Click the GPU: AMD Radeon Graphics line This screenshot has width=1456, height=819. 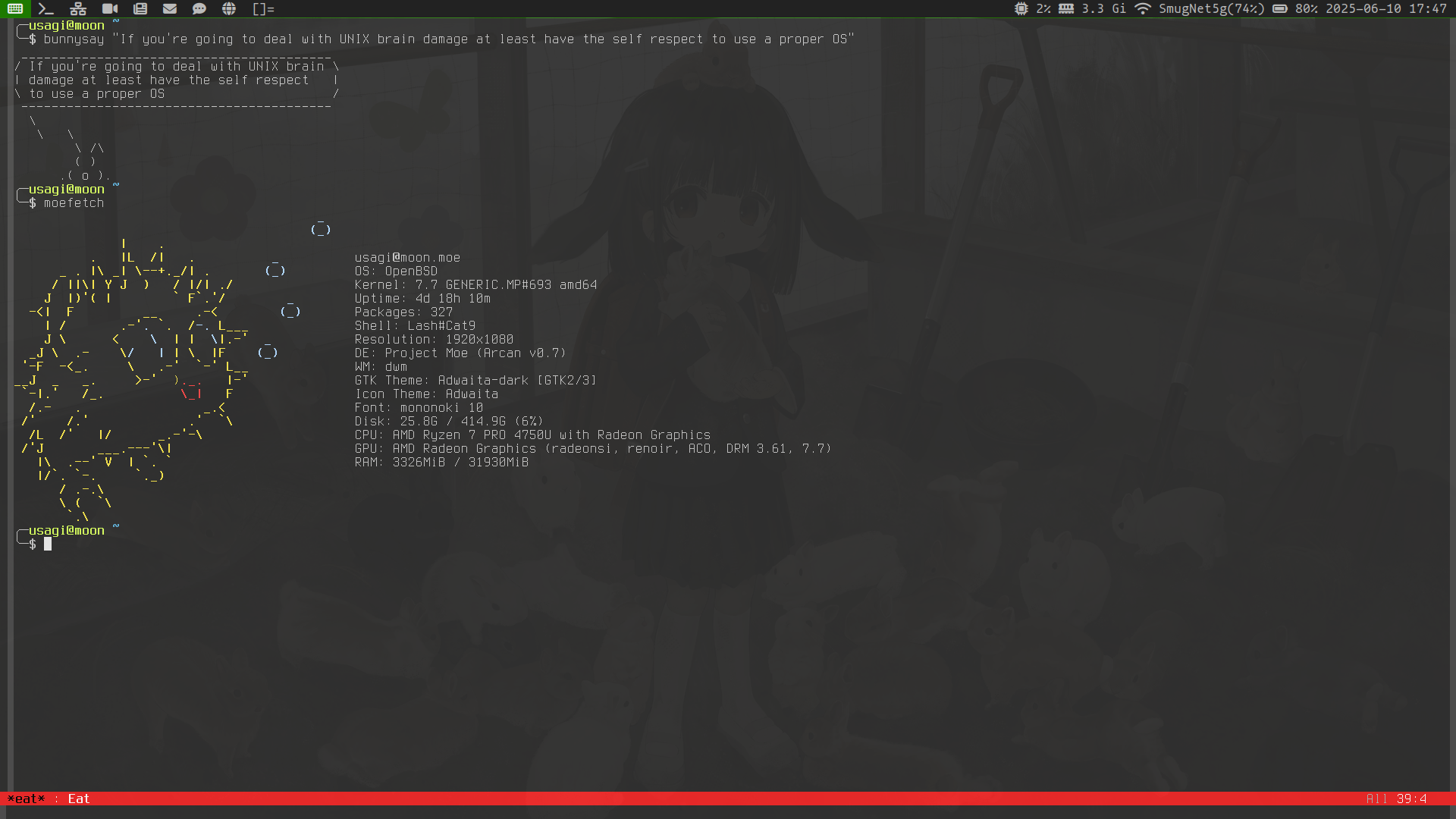coord(593,449)
